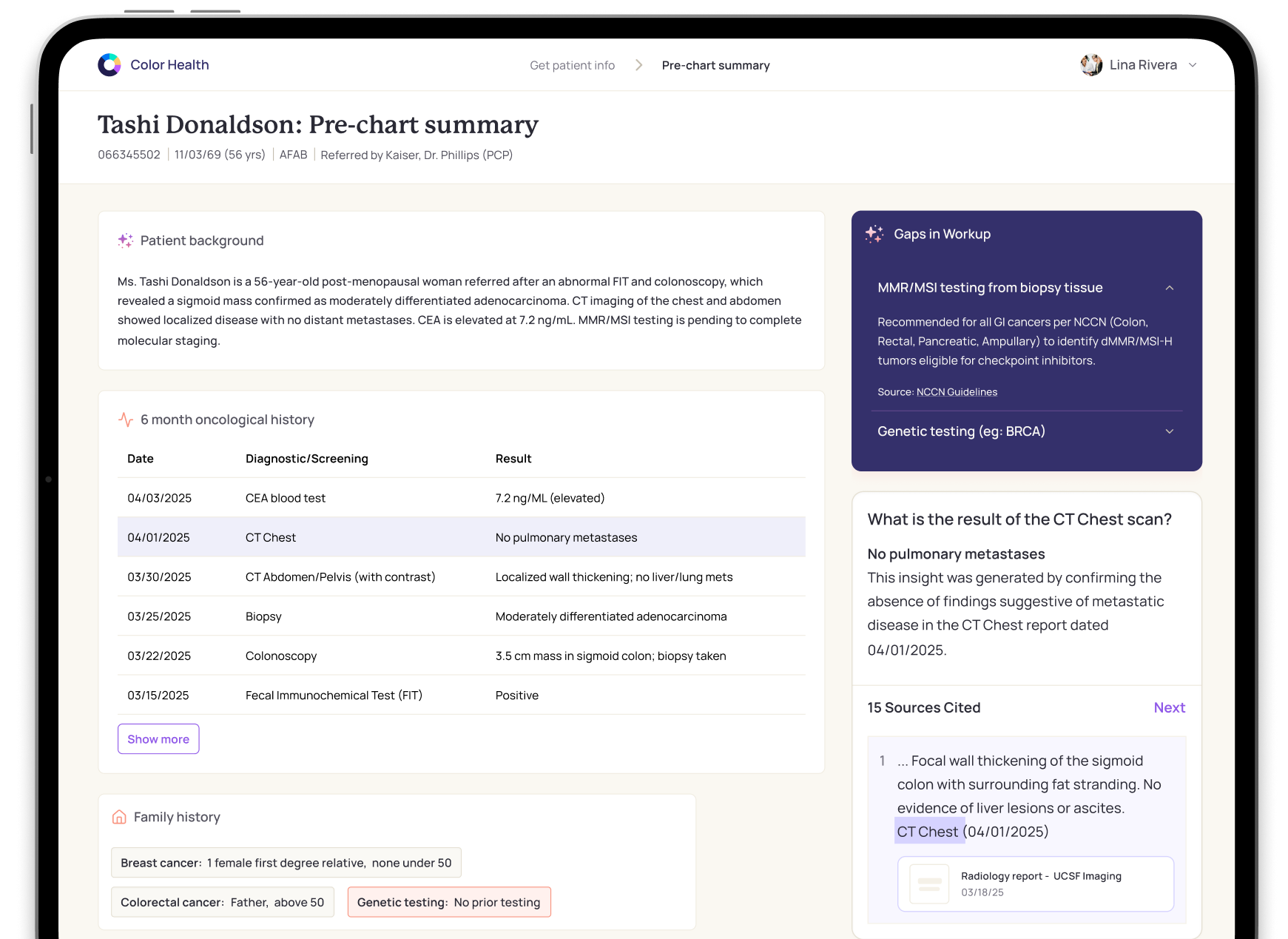
Task: Select the highlighted CT Chest row
Action: click(461, 537)
